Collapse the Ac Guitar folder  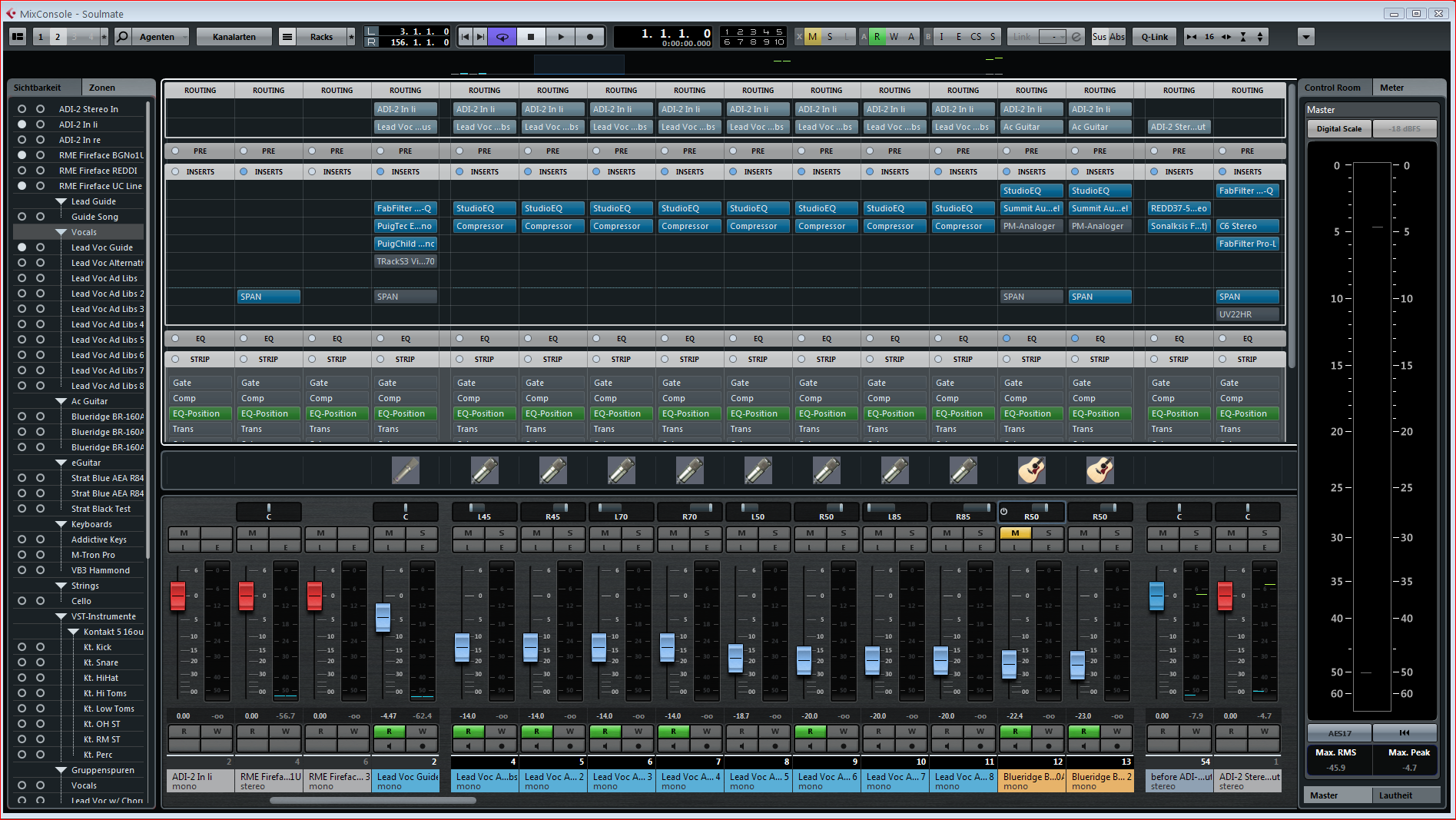(x=61, y=401)
